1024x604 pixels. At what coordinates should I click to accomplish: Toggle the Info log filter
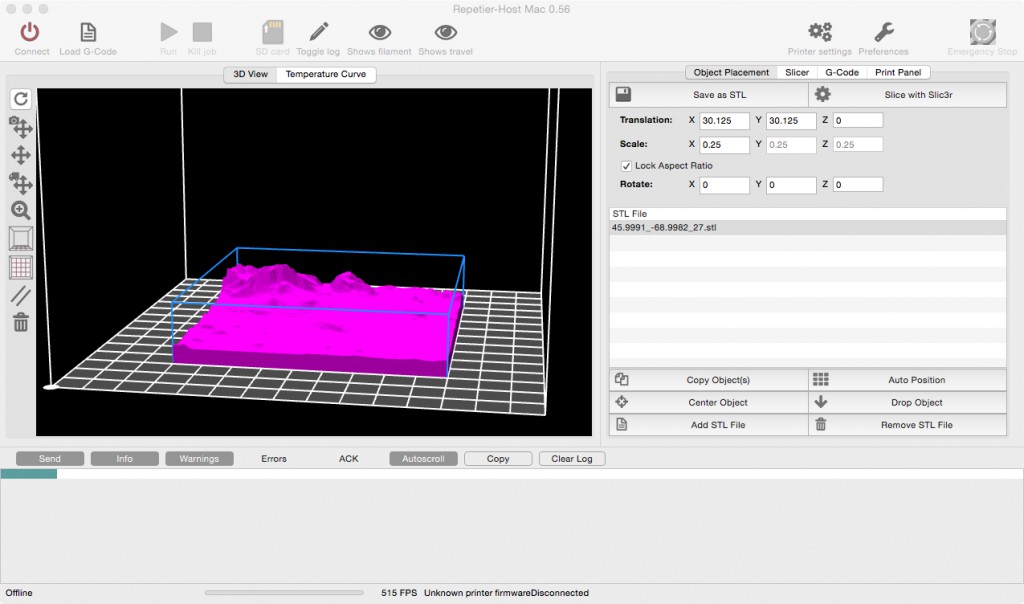coord(125,458)
